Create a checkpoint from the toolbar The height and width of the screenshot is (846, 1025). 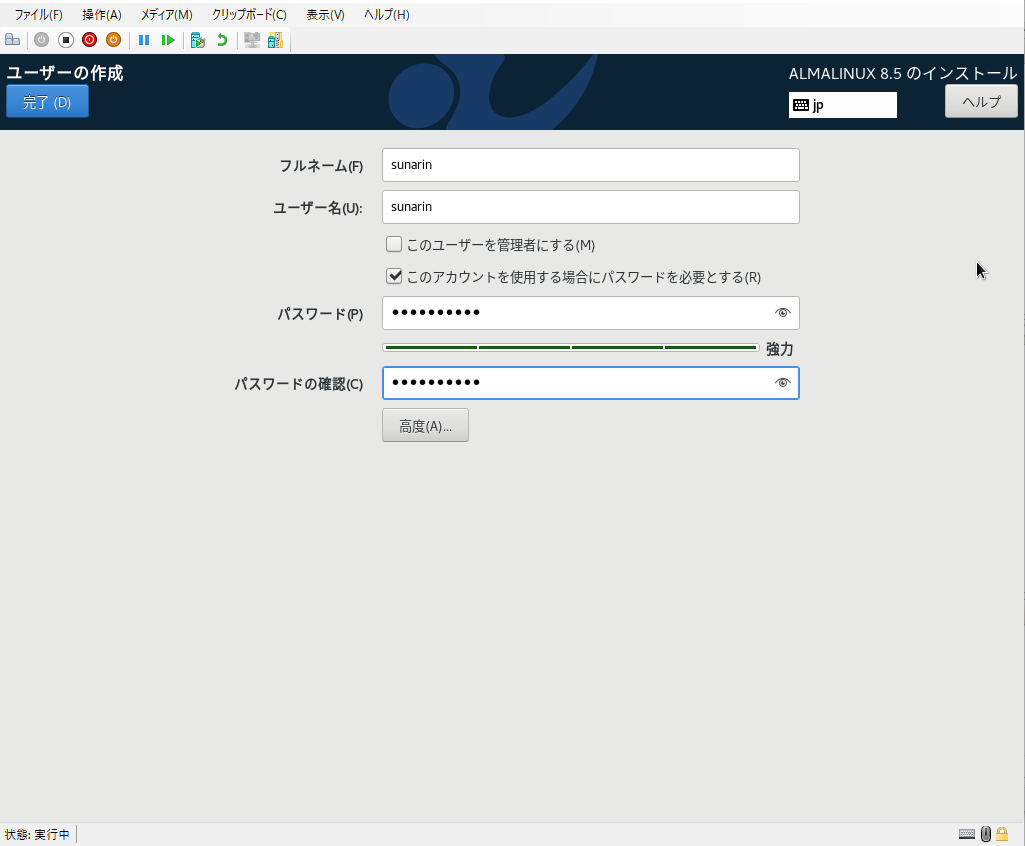(197, 40)
